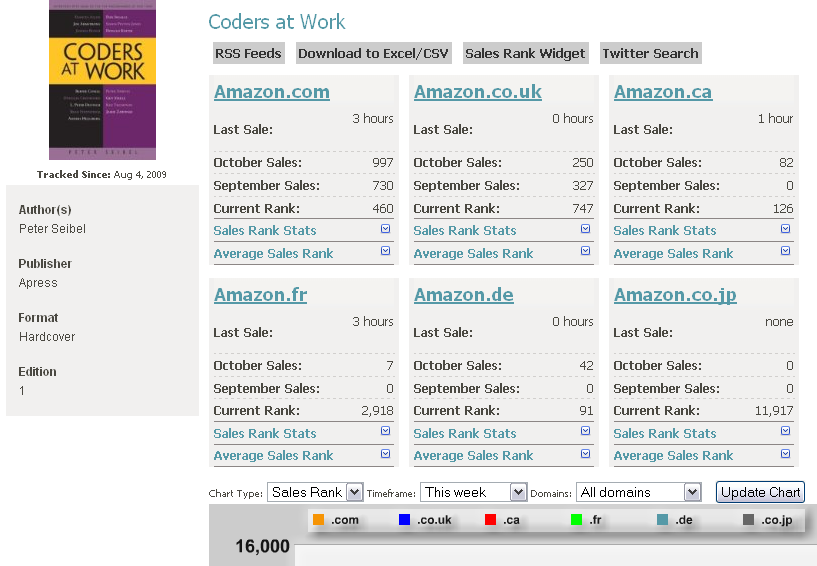Click the 16,000 chart axis label
Viewport: 817px width, 566px height.
[x=262, y=546]
